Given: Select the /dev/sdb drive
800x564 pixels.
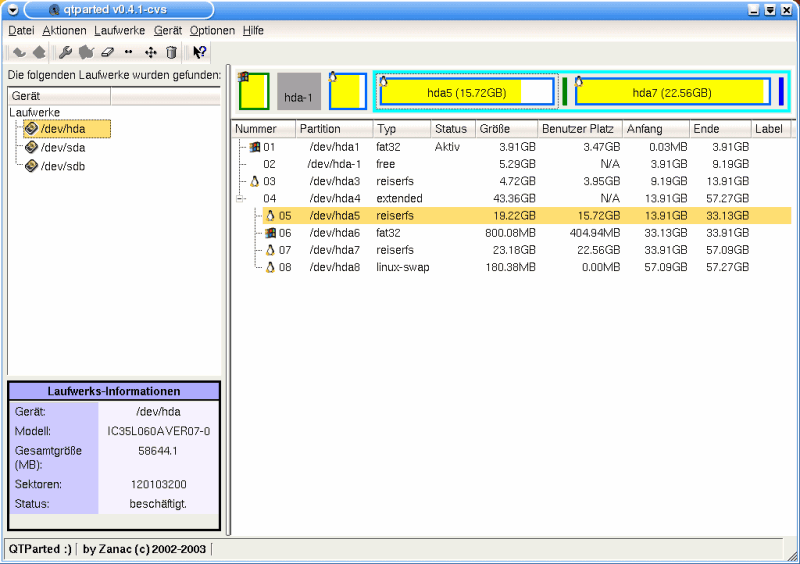Looking at the screenshot, I should 62,166.
